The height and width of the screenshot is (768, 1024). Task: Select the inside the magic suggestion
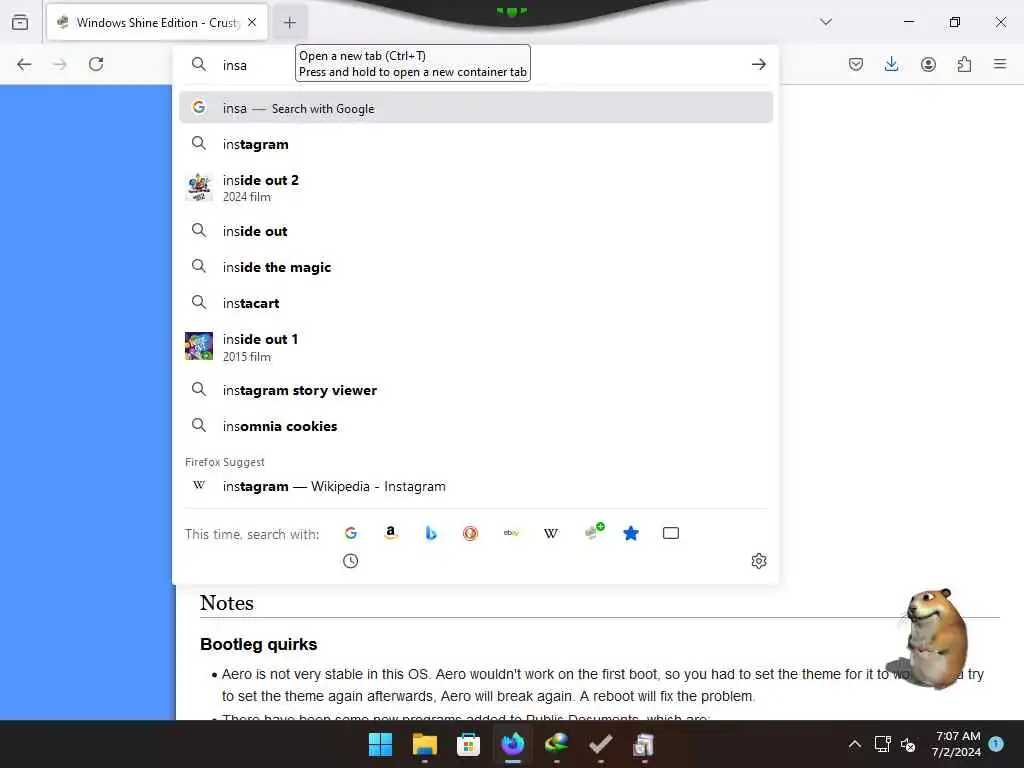pyautogui.click(x=475, y=267)
